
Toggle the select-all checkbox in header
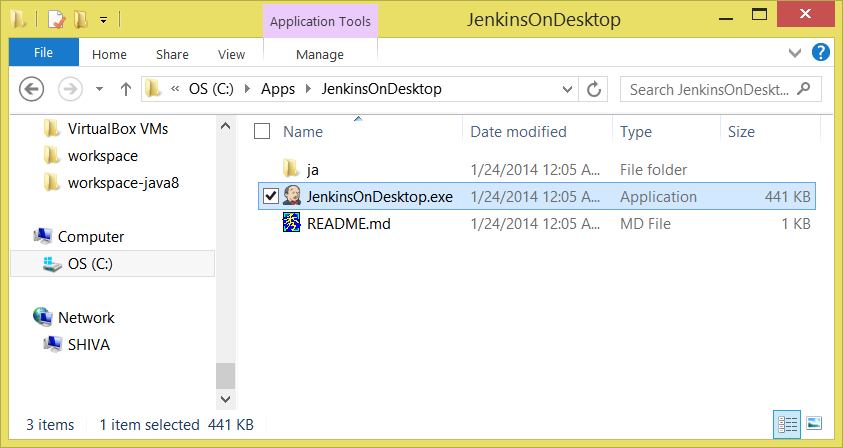262,131
